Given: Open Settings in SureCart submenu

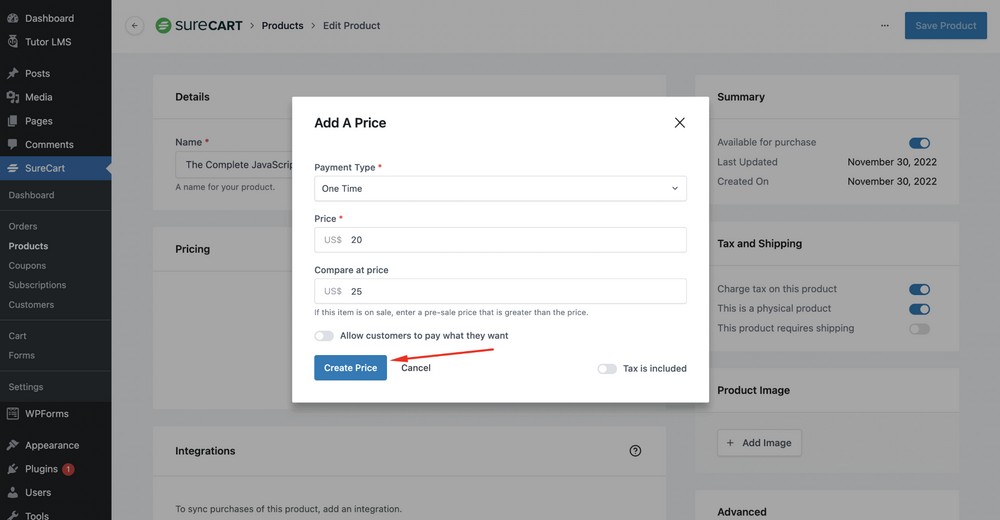Looking at the screenshot, I should point(26,387).
